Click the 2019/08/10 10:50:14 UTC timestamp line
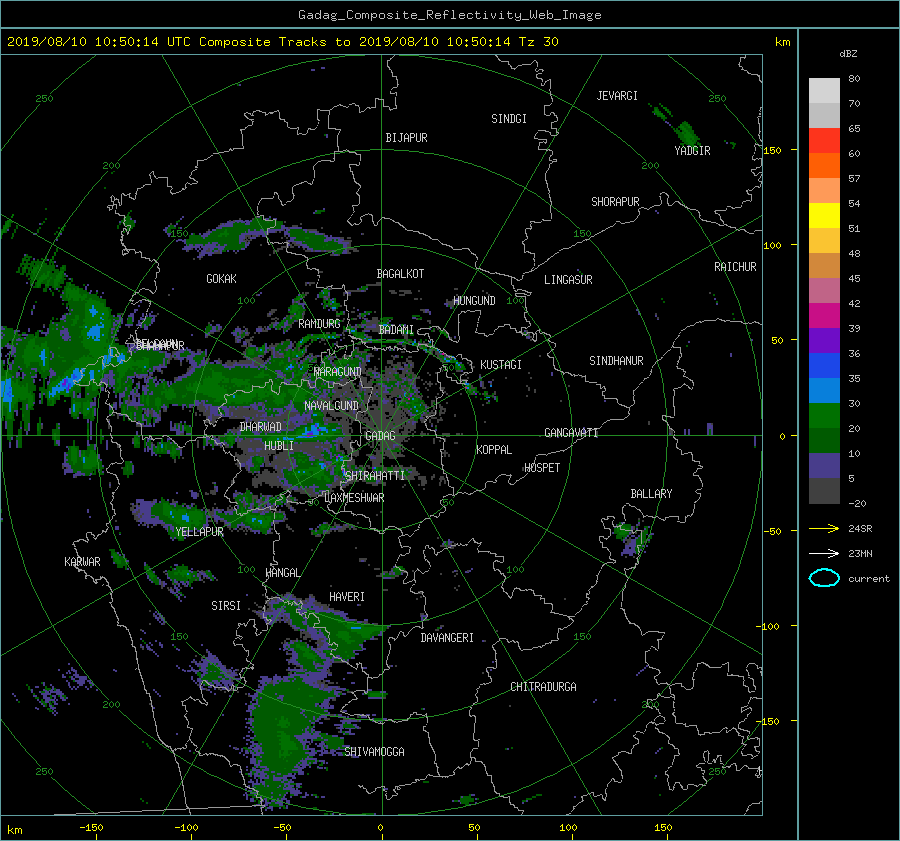This screenshot has height=841, width=900. tap(282, 41)
